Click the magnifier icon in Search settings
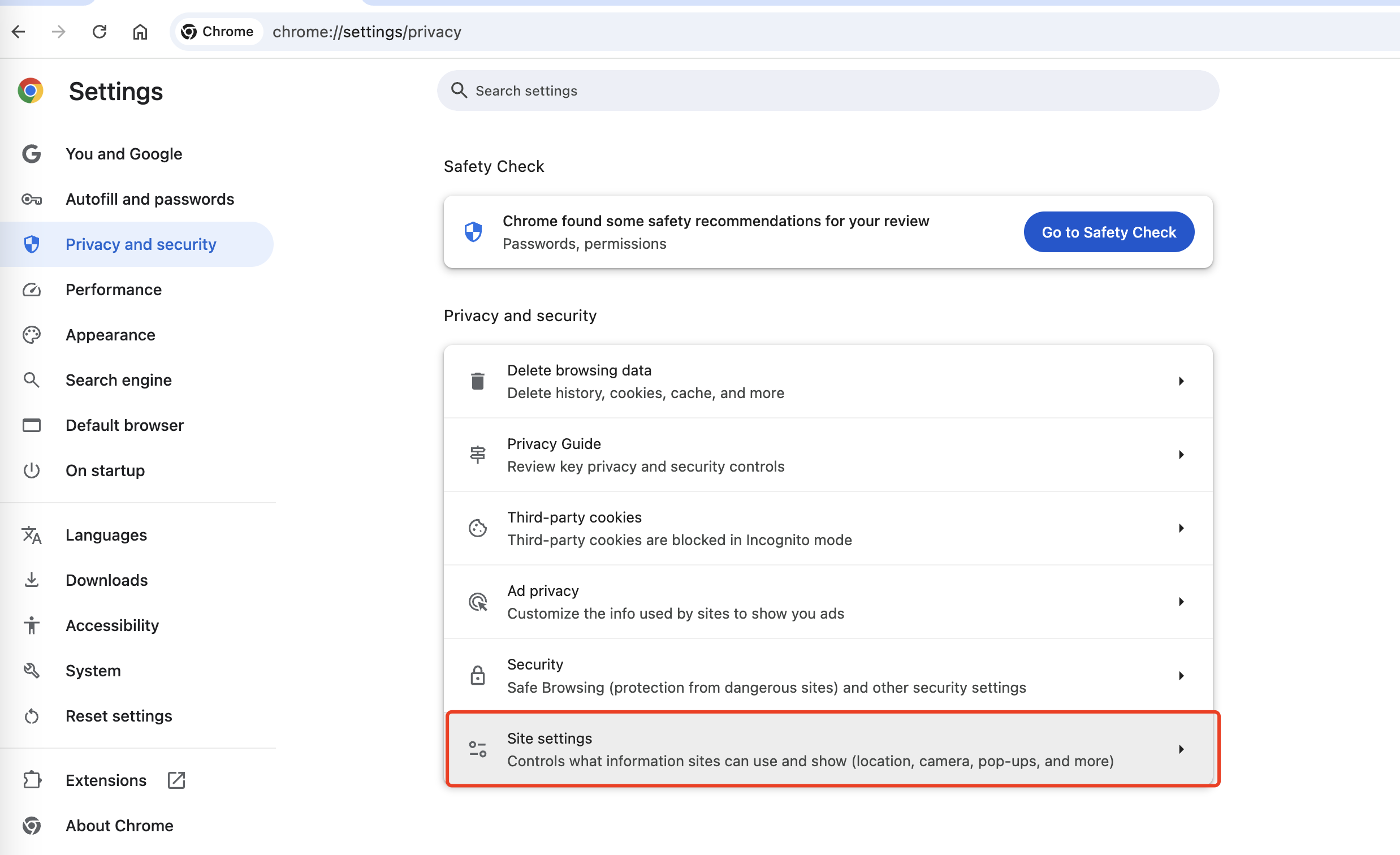Screen dimensions: 1400x855 click(x=459, y=91)
